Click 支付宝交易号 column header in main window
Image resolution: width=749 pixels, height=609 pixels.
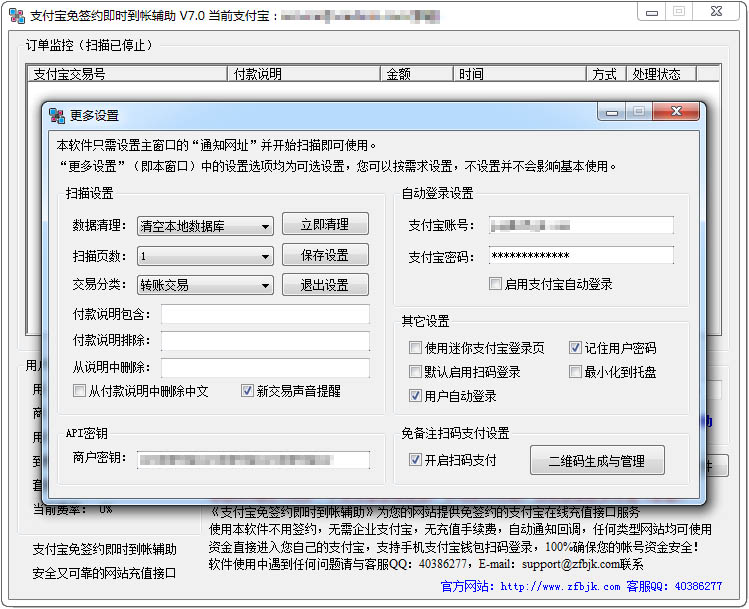[127, 74]
